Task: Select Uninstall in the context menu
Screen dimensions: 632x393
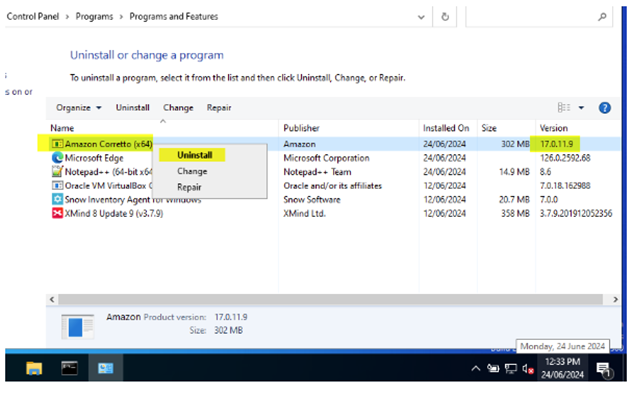Action: pos(195,155)
